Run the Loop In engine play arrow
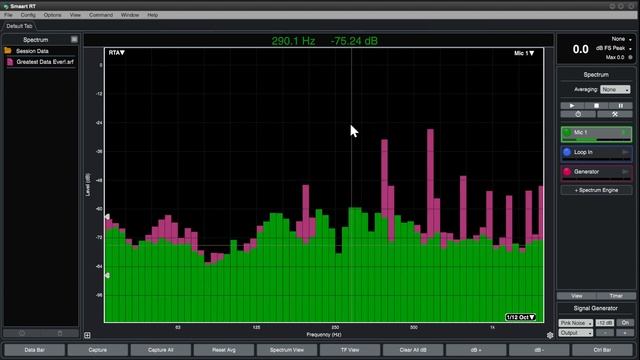640x360 pixels. point(624,152)
